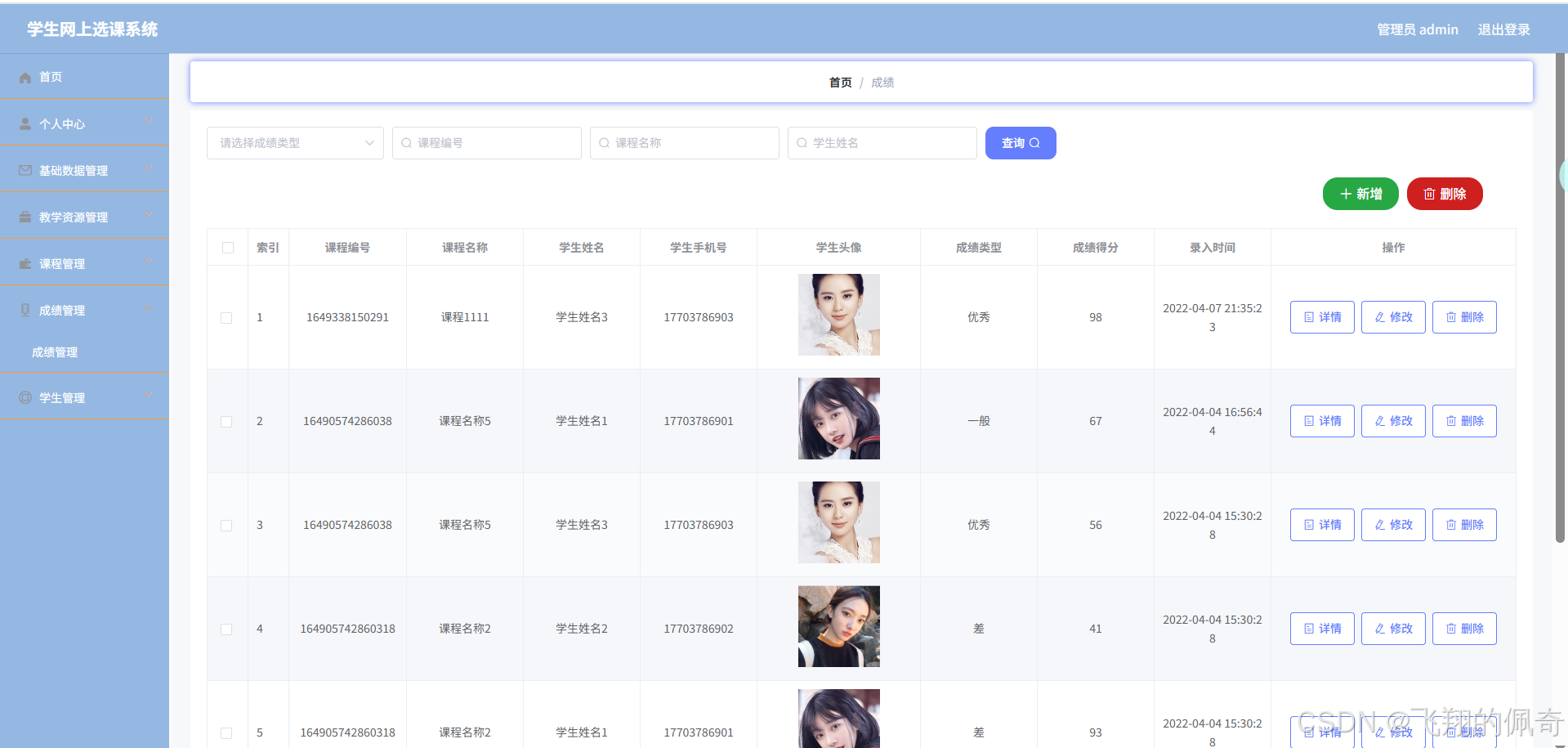Collapse 成绩管理 using its chevron arrow

tap(149, 308)
